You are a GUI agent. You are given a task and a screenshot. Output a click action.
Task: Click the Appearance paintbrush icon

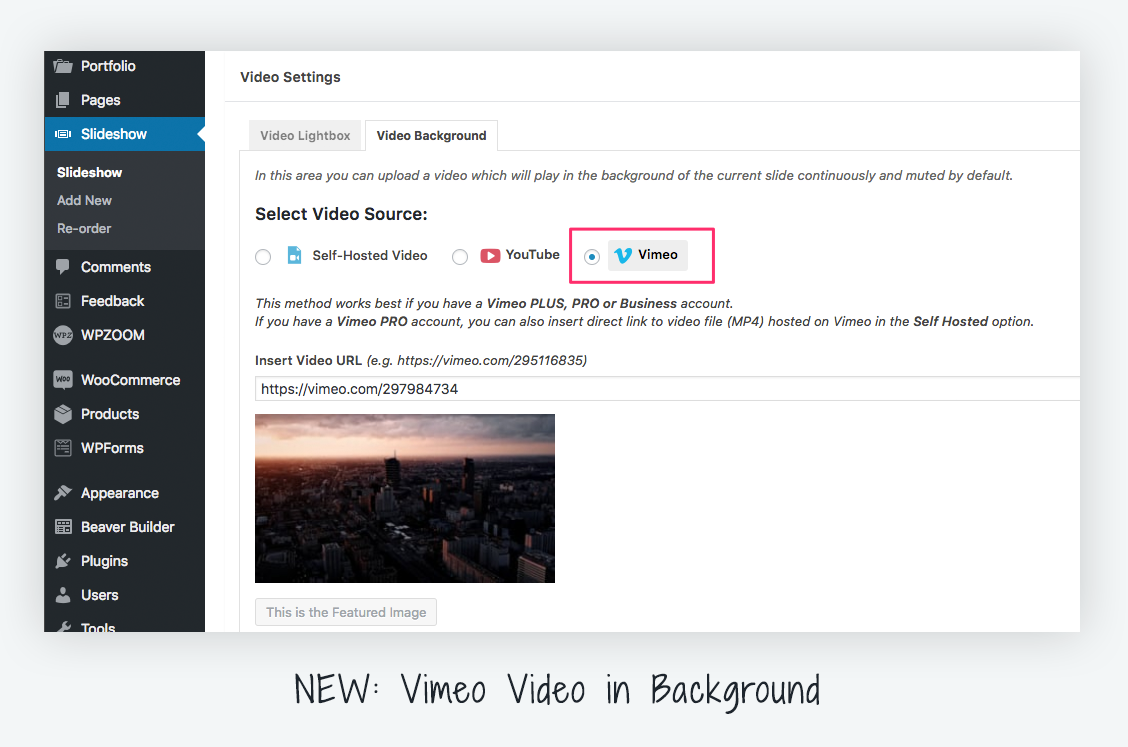63,493
